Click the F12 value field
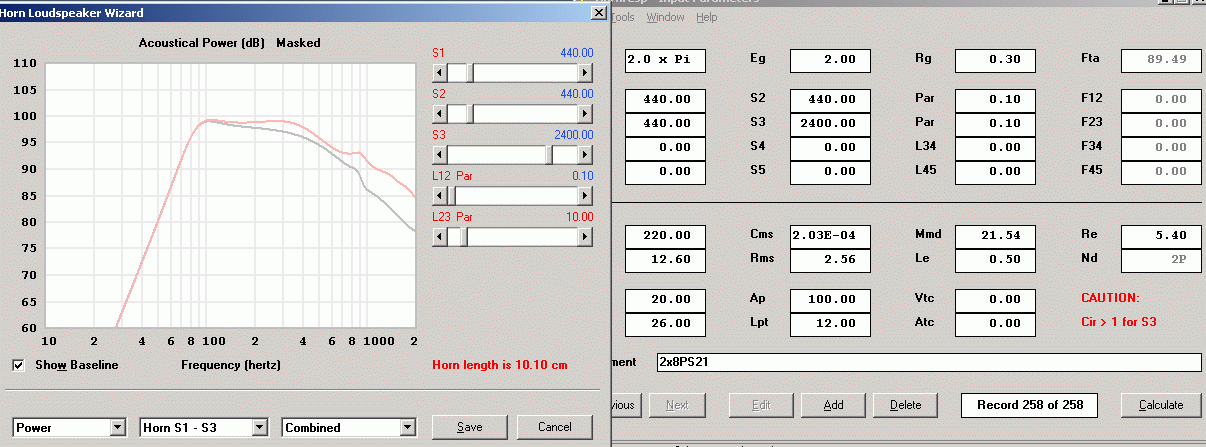The width and height of the screenshot is (1206, 447). (x=1161, y=100)
